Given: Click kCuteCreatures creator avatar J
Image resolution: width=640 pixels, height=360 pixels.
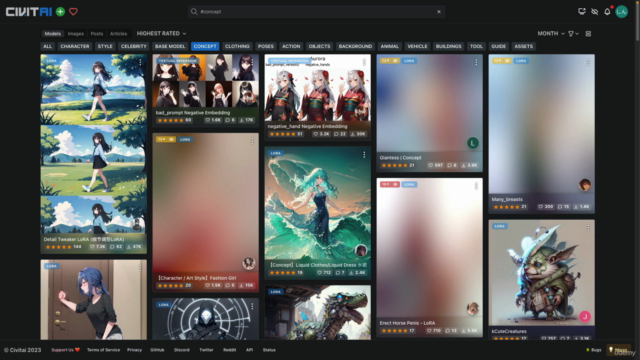Looking at the screenshot, I should tap(585, 316).
